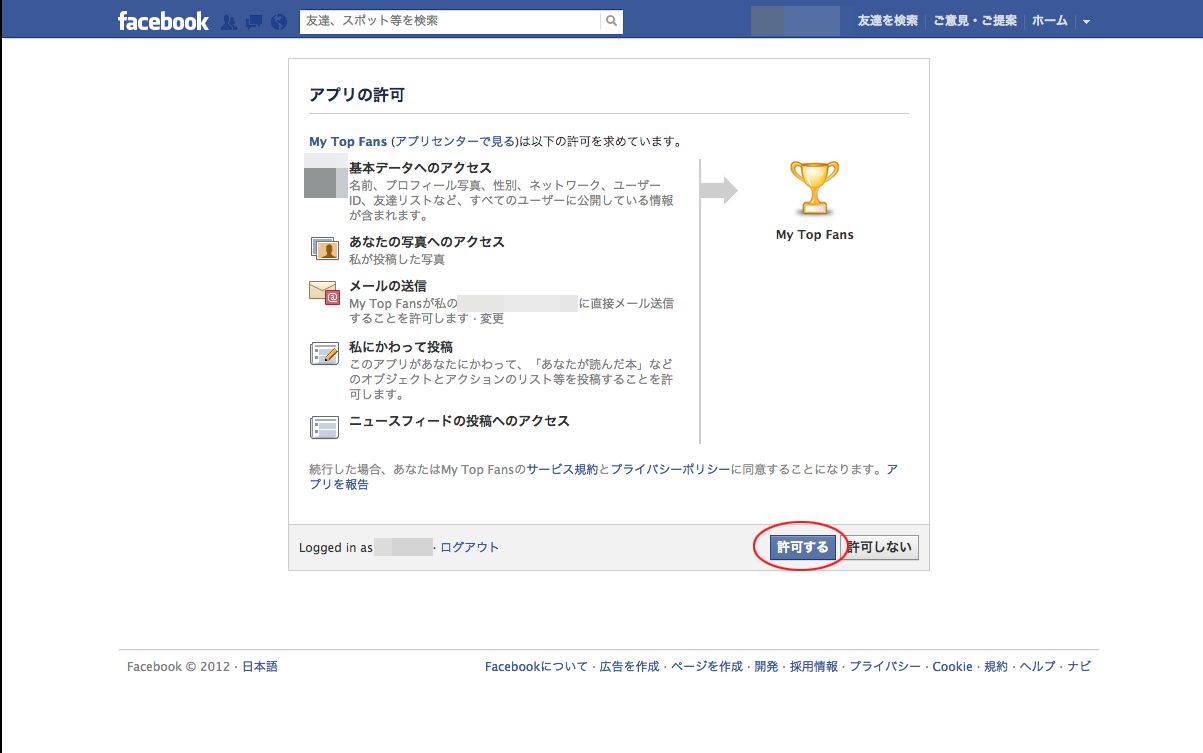Click the search magnifier button
Screen dimensions: 1203x753
coord(611,21)
